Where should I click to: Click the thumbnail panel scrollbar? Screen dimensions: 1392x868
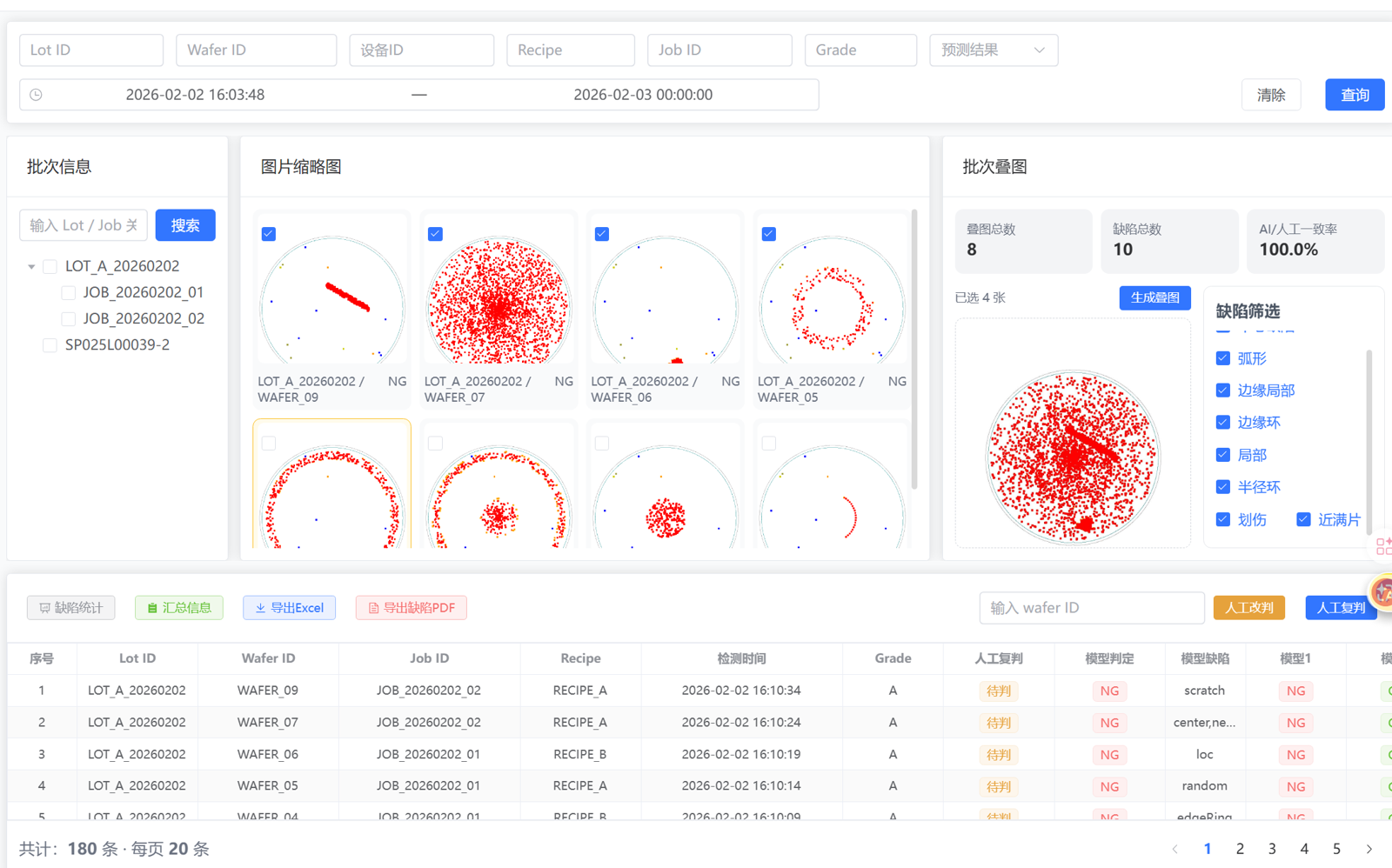[913, 348]
